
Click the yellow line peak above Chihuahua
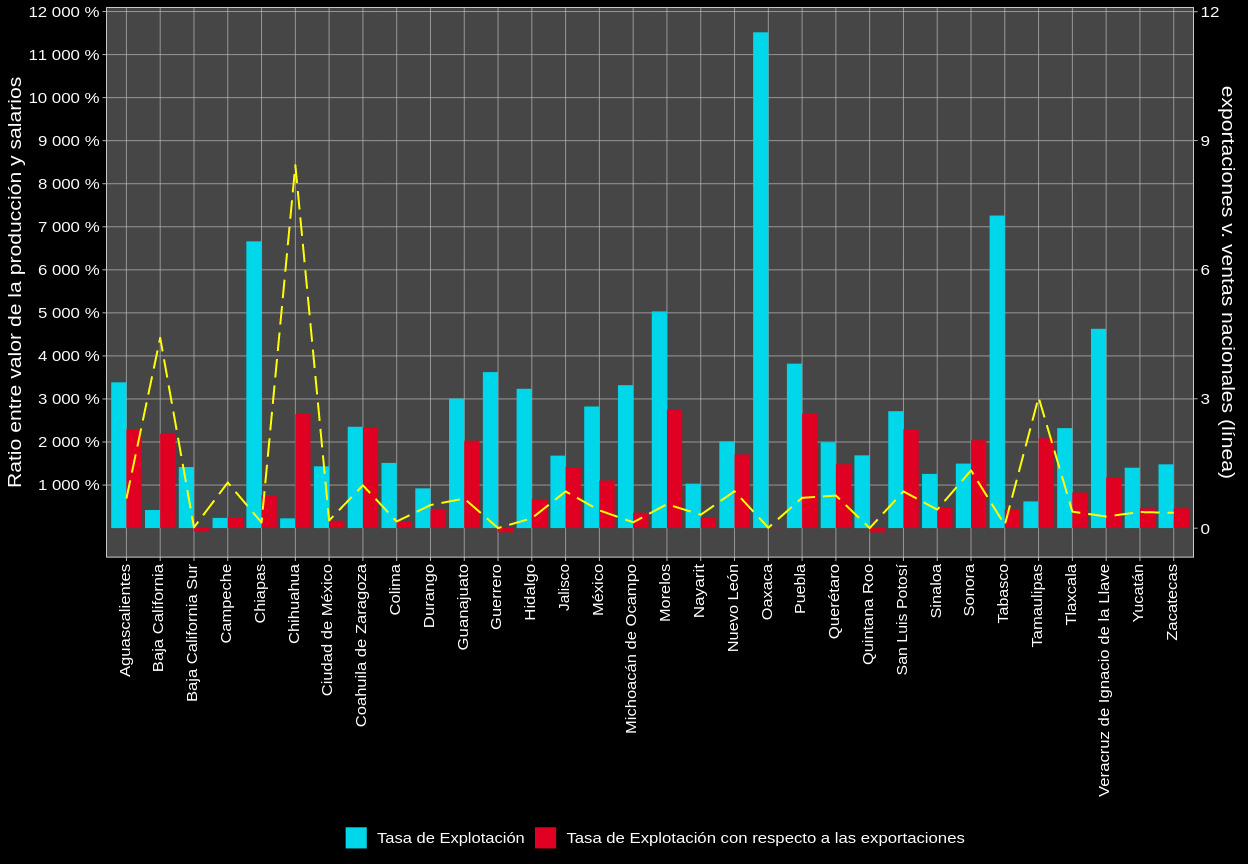click(295, 166)
